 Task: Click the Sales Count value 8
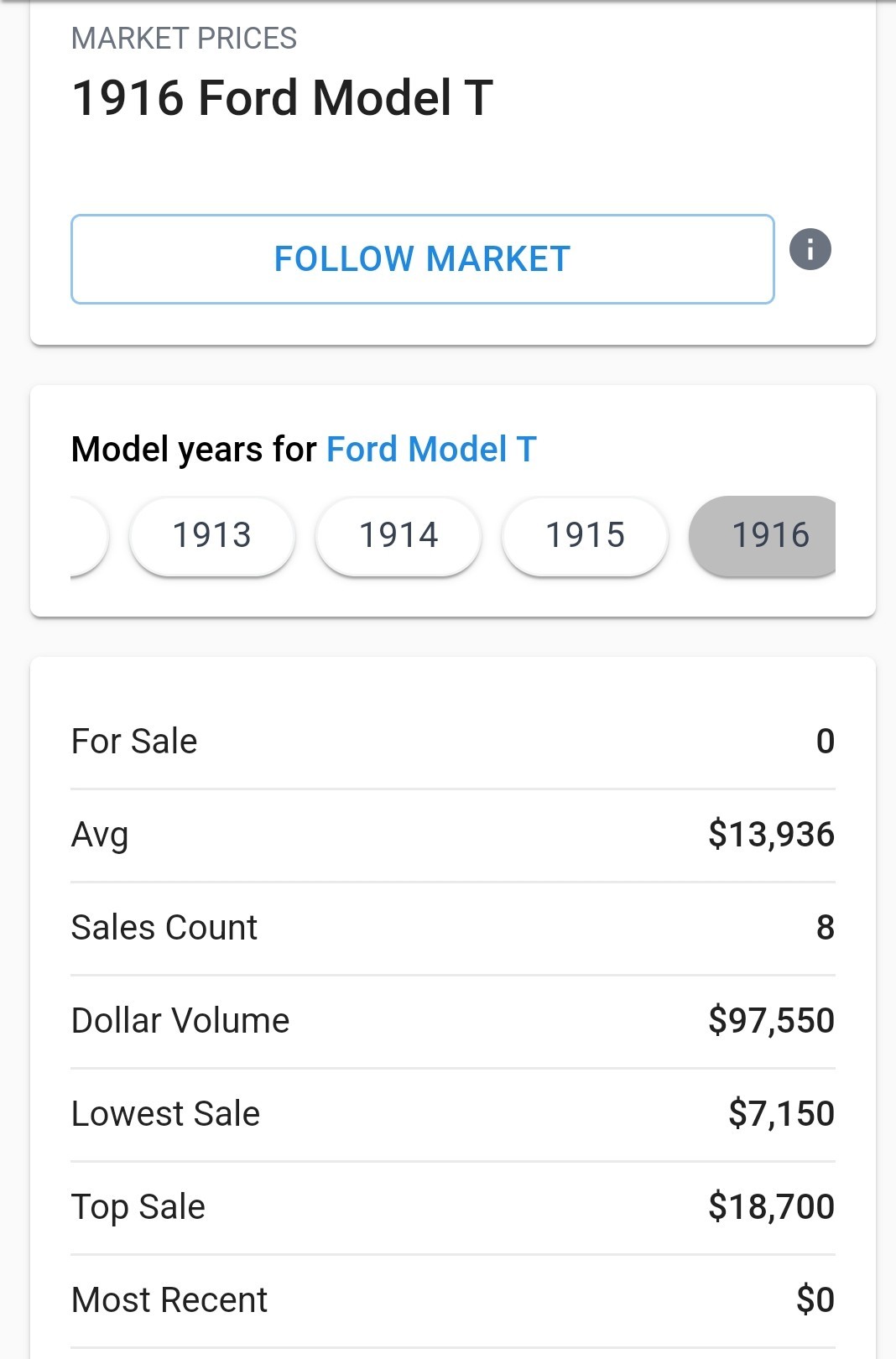(x=826, y=928)
